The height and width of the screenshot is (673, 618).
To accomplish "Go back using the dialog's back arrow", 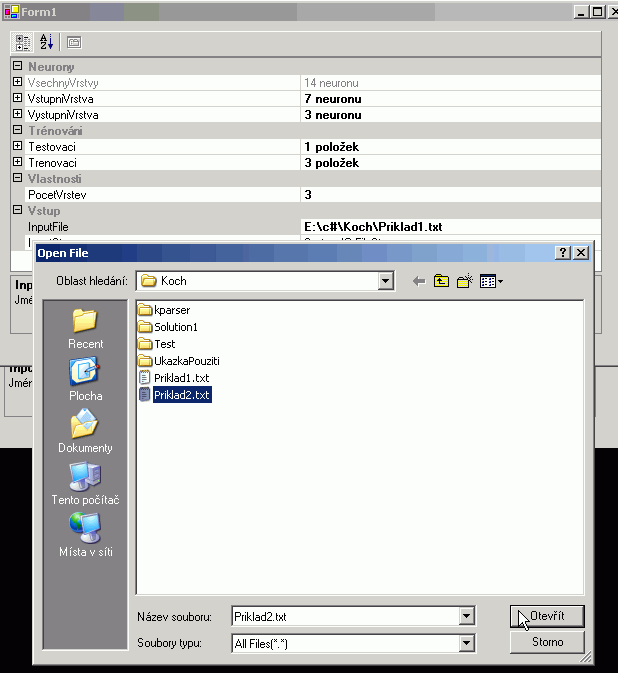I will point(419,282).
